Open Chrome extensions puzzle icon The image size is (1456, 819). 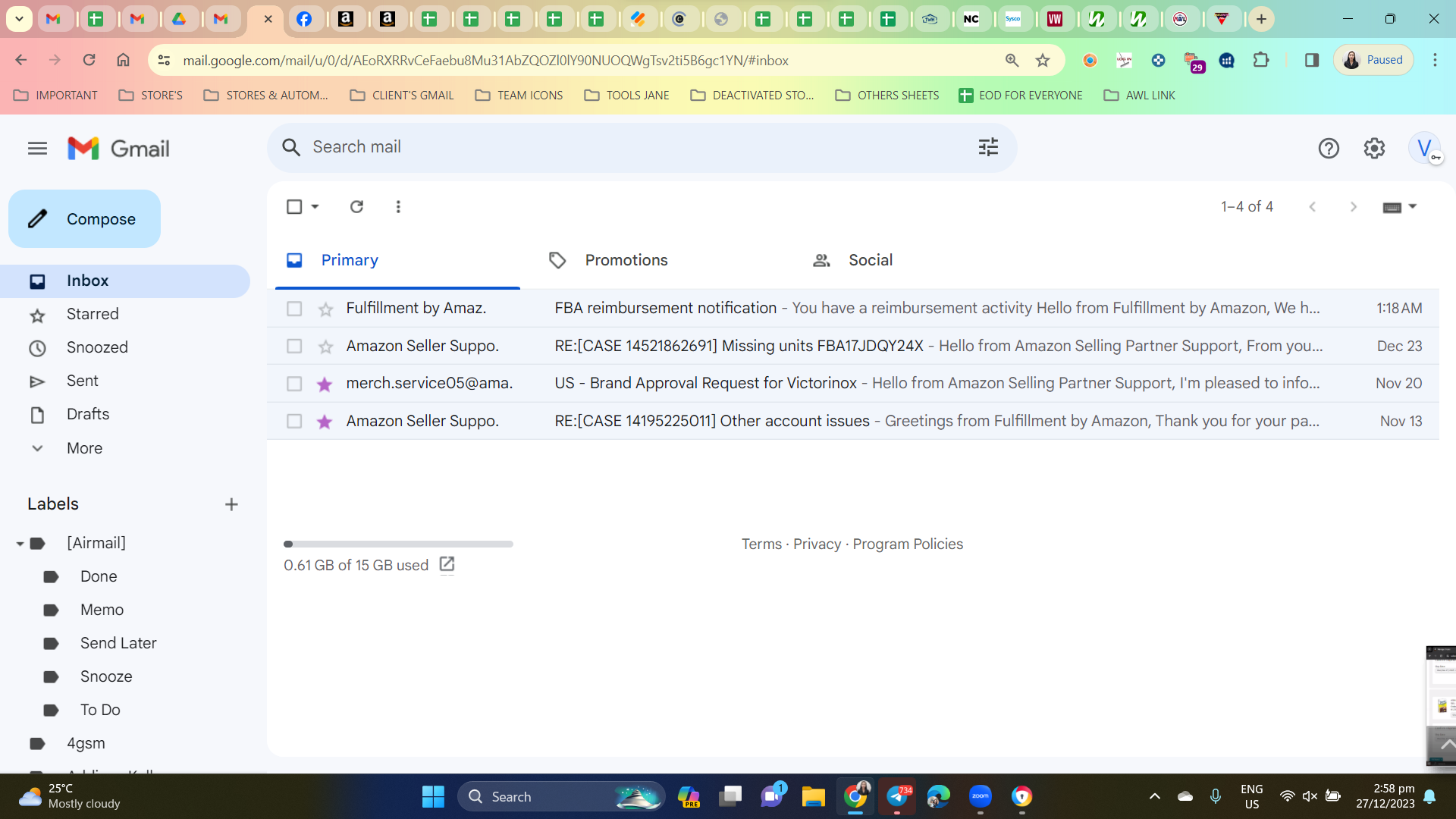[x=1261, y=60]
